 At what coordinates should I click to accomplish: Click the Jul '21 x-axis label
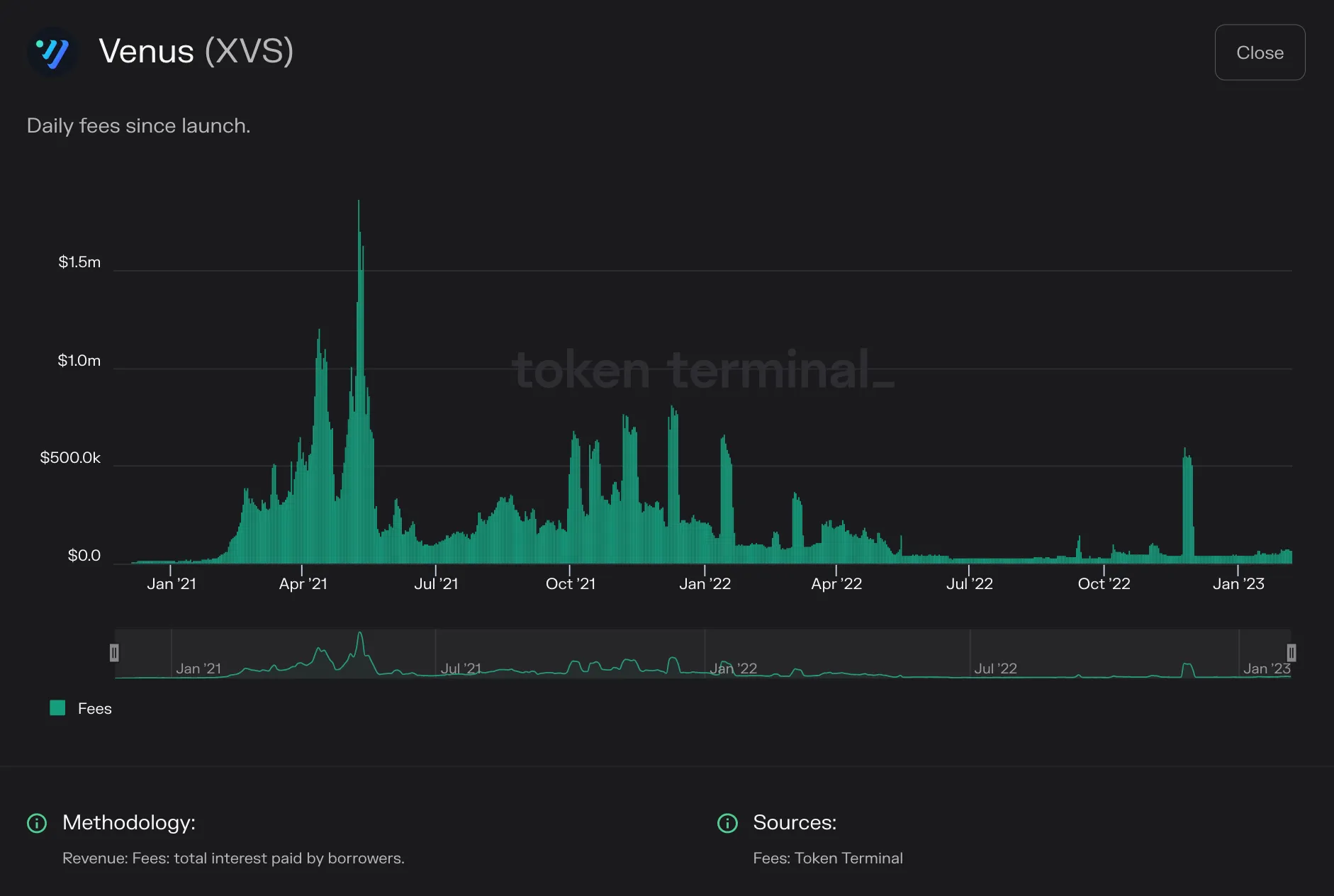pyautogui.click(x=436, y=584)
